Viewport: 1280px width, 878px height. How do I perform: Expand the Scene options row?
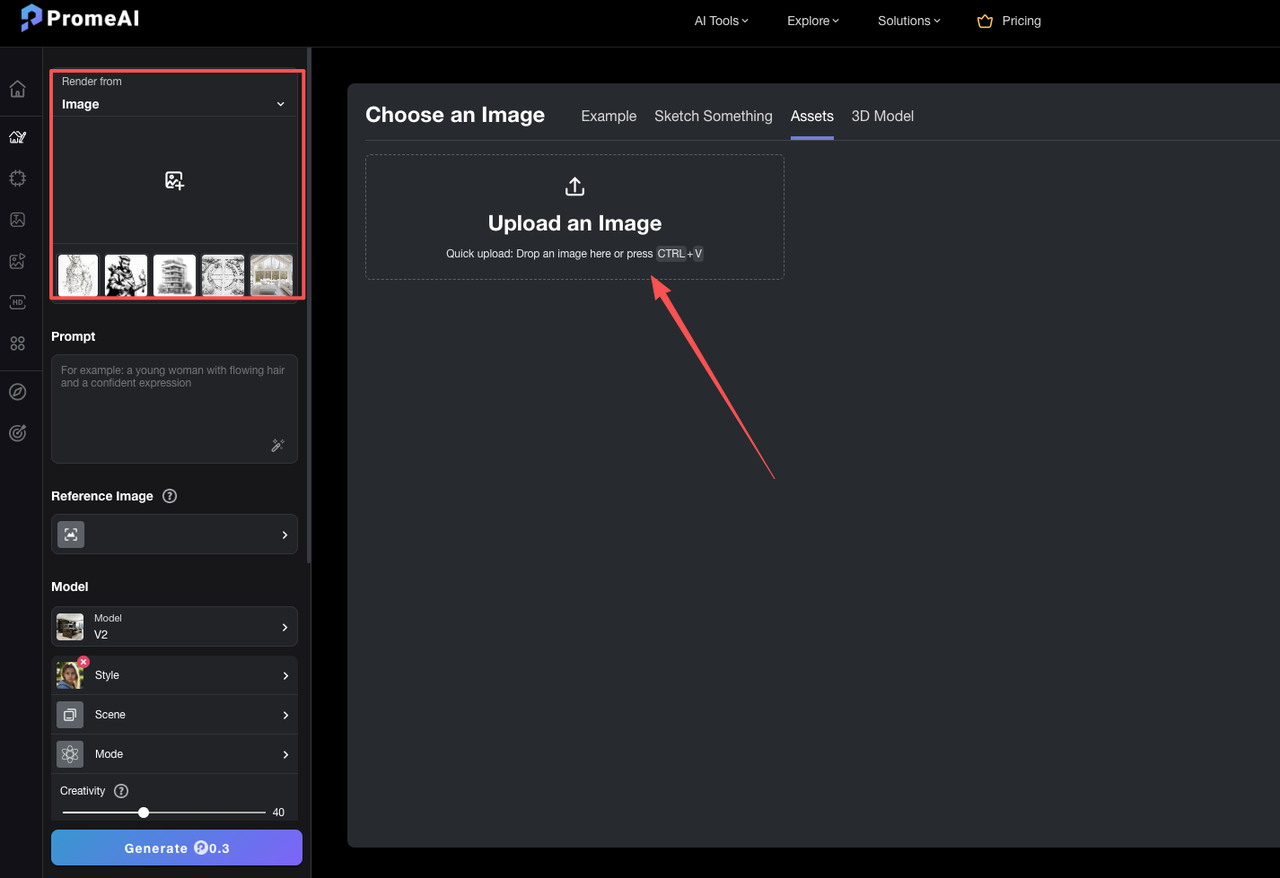pos(174,715)
